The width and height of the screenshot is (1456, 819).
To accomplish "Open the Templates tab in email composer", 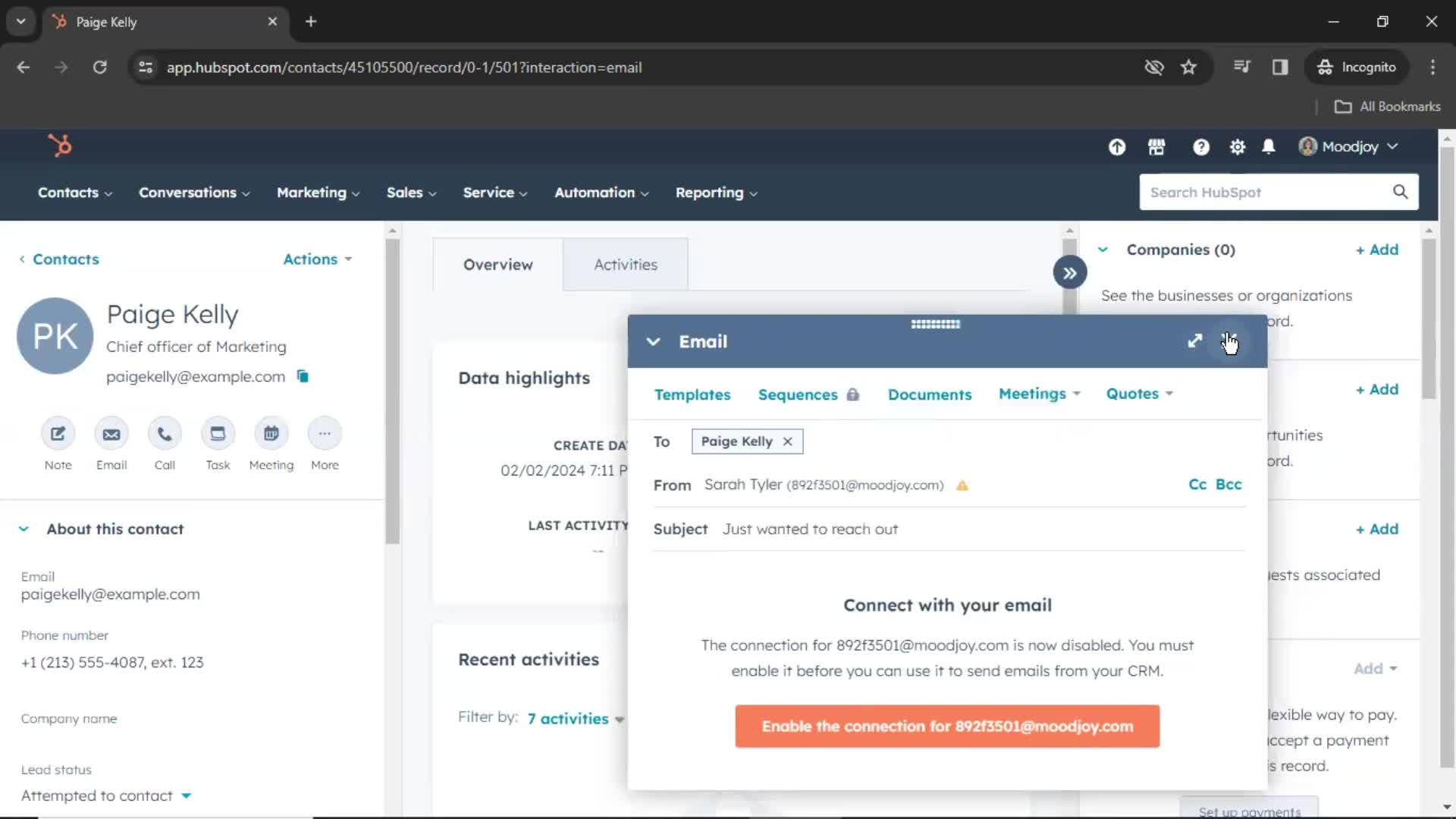I will pos(692,393).
